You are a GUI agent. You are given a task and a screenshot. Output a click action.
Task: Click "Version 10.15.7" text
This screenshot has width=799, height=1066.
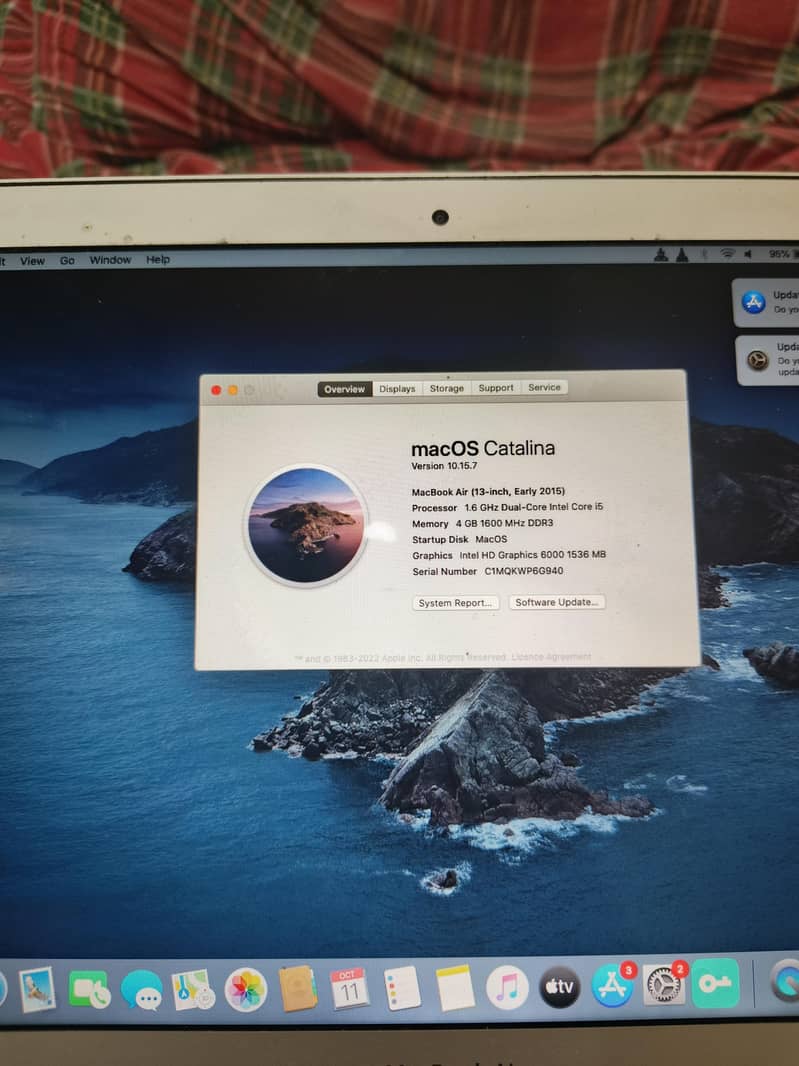point(444,466)
